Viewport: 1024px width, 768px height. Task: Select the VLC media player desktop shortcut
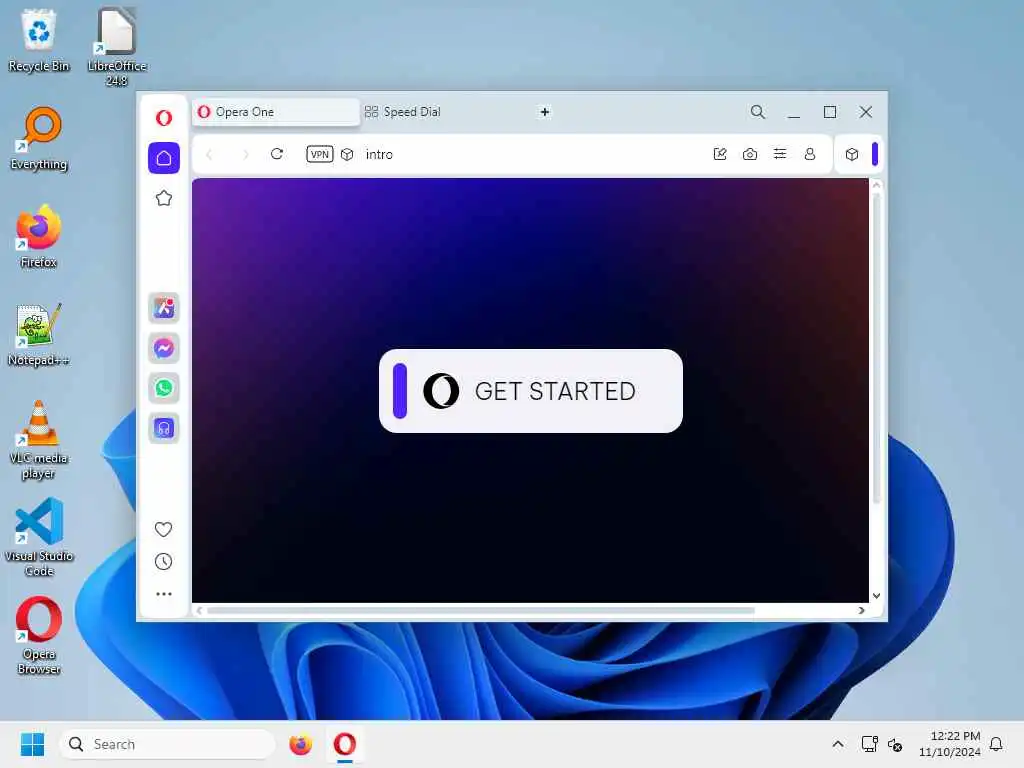39,440
